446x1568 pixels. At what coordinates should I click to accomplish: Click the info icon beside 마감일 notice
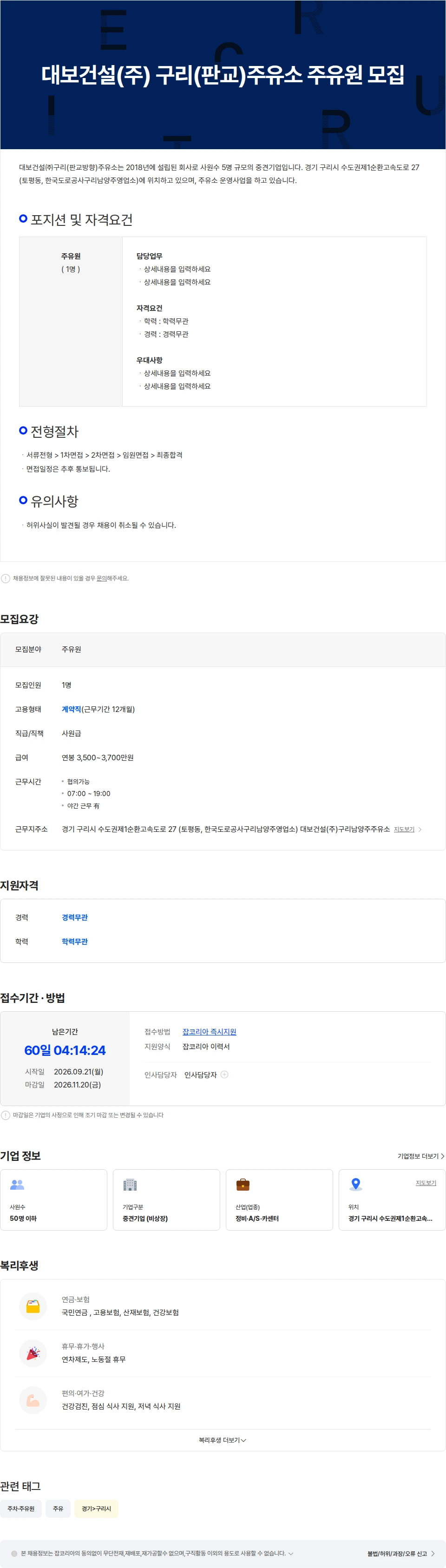tap(6, 1115)
